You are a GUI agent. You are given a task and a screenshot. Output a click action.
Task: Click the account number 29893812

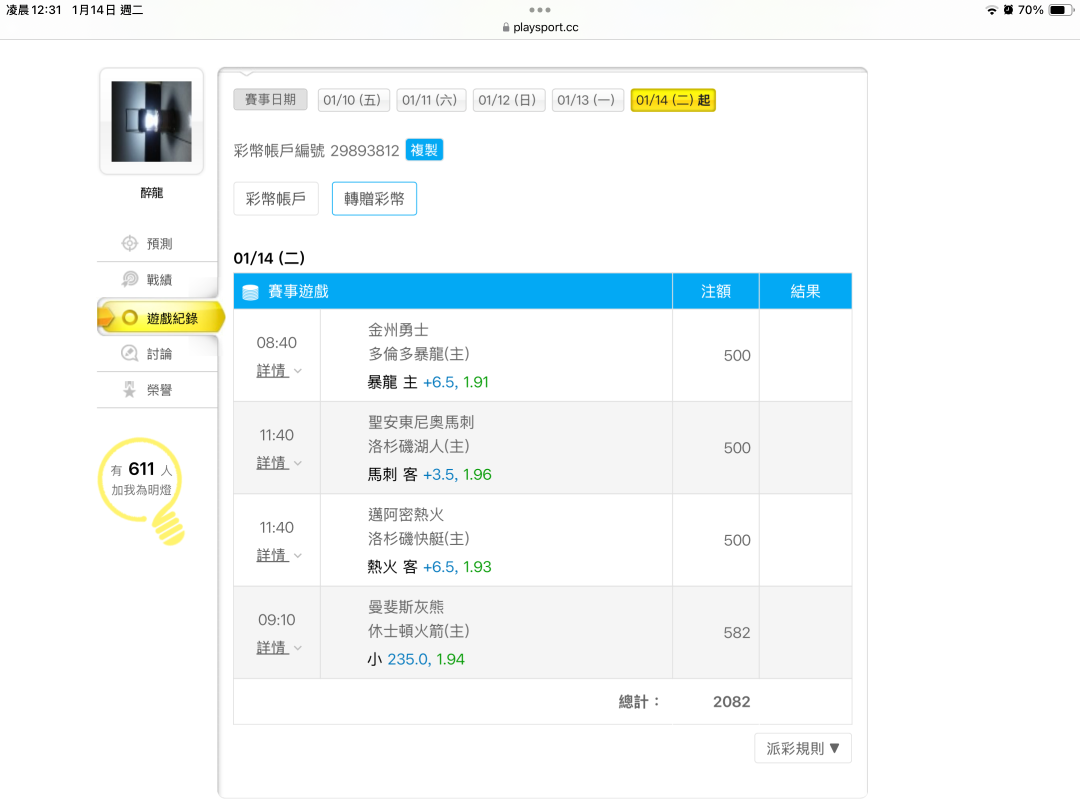coord(364,151)
